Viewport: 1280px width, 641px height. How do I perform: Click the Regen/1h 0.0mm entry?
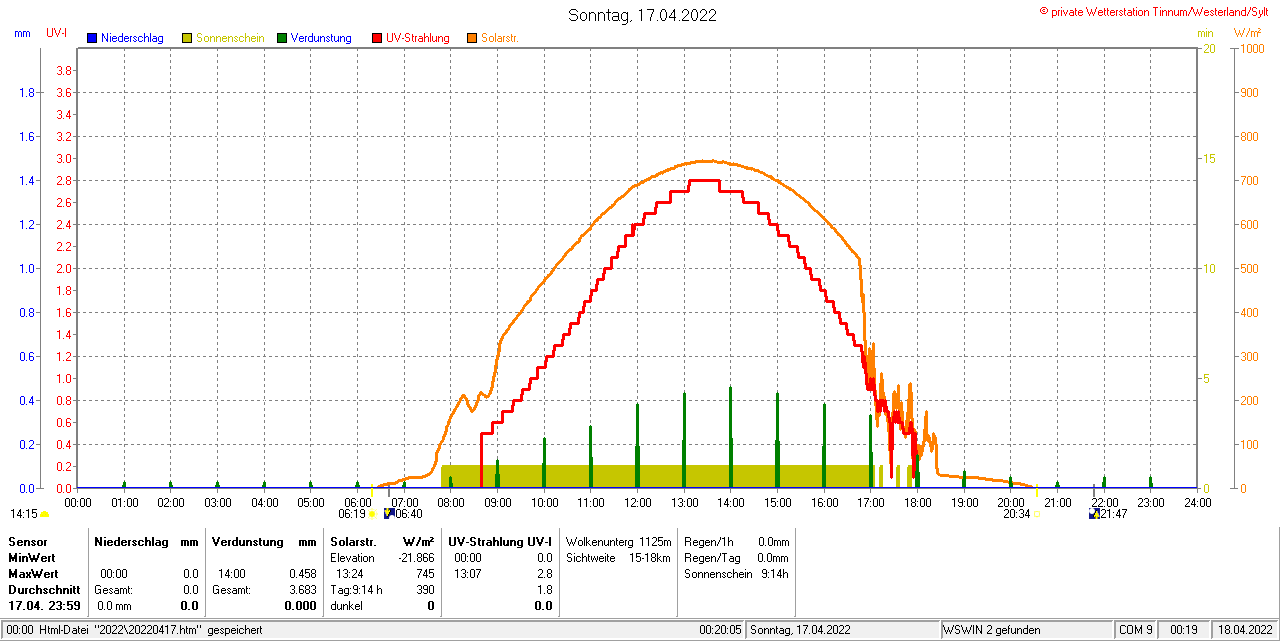pos(737,542)
